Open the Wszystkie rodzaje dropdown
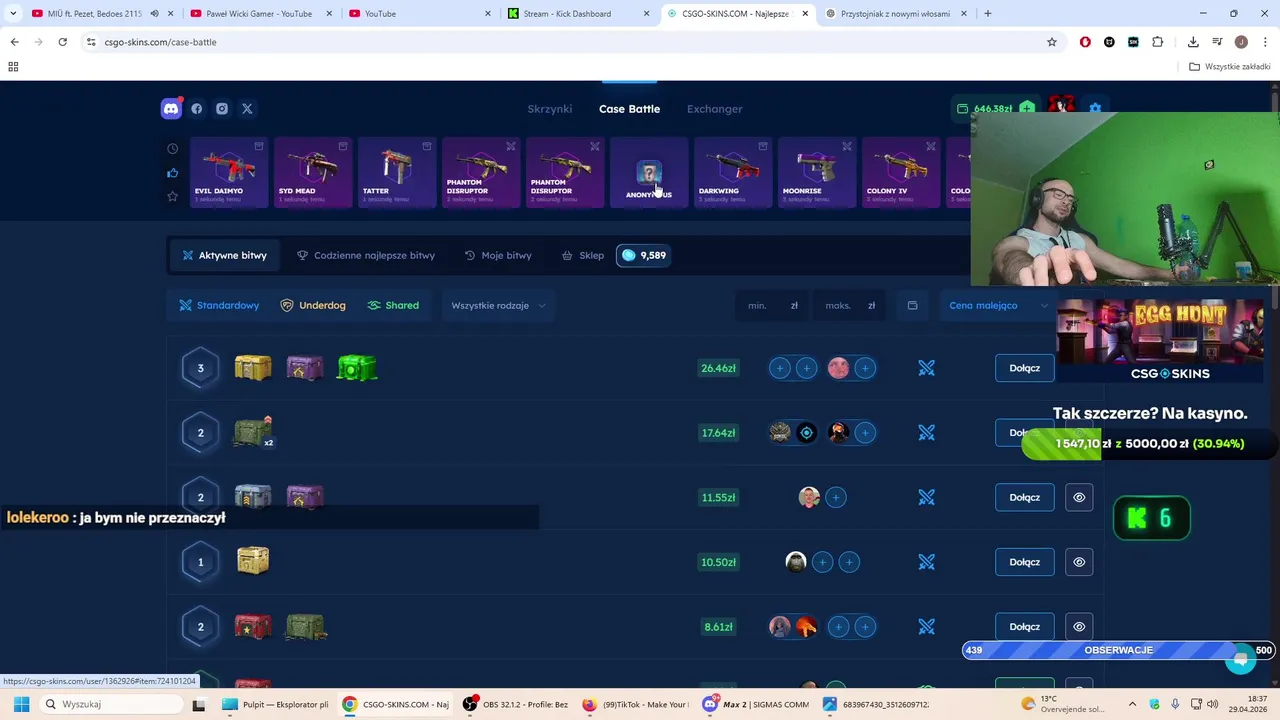This screenshot has width=1280, height=720. [498, 305]
